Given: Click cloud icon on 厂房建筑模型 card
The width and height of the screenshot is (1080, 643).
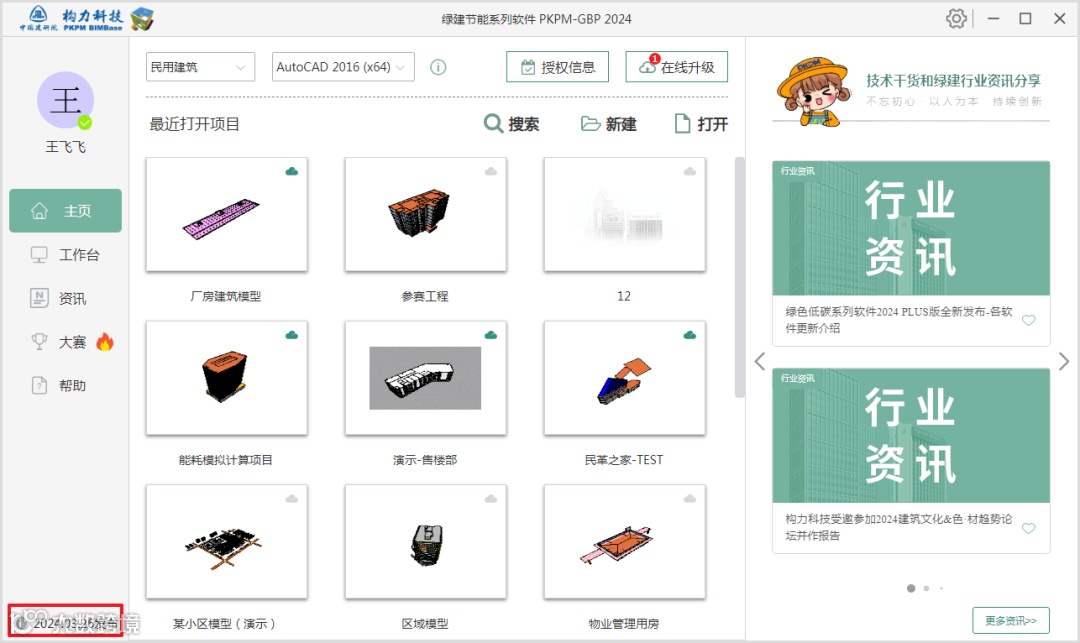Looking at the screenshot, I should pyautogui.click(x=292, y=171).
